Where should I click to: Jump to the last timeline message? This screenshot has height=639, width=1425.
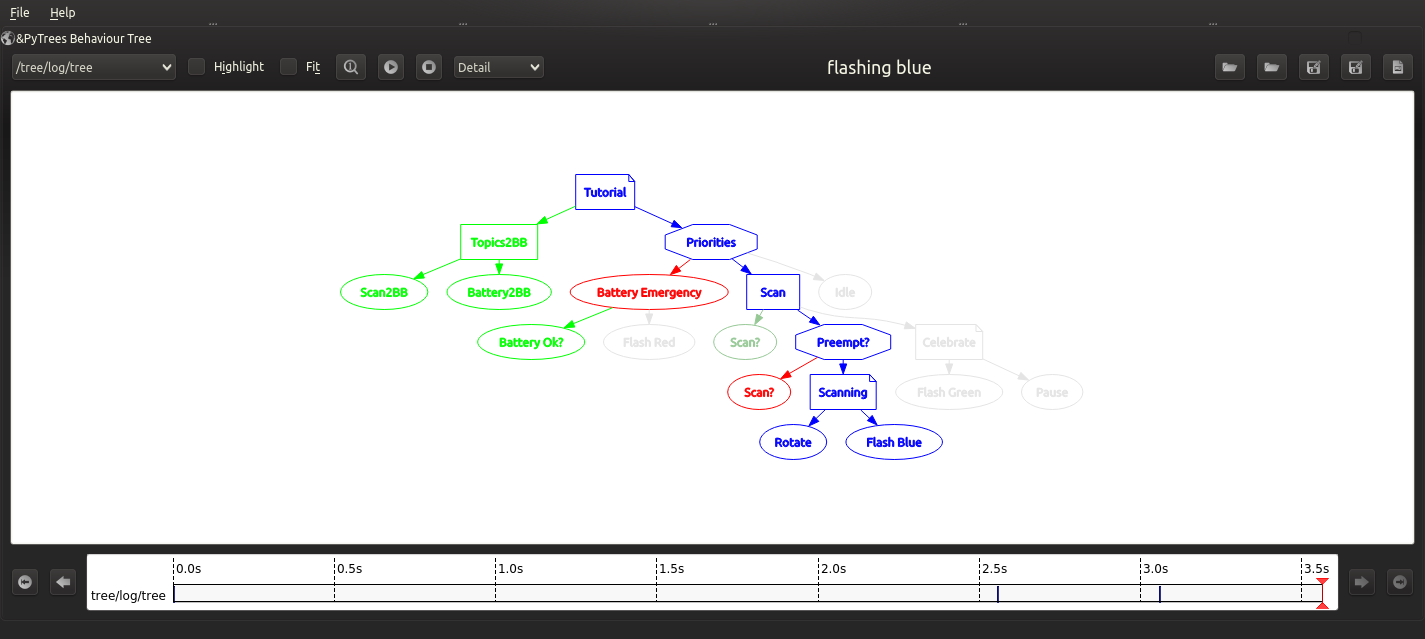tap(1399, 582)
